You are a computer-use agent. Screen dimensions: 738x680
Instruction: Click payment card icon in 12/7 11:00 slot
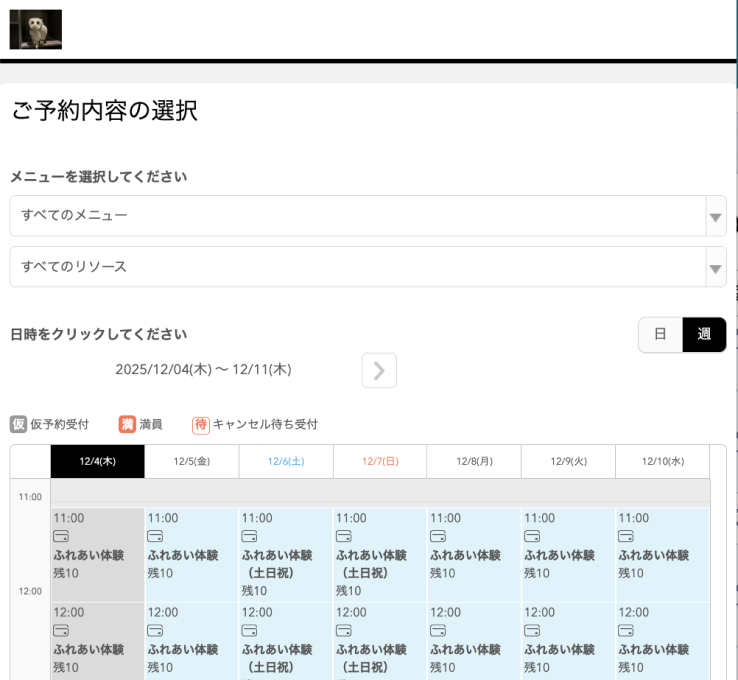(x=344, y=536)
